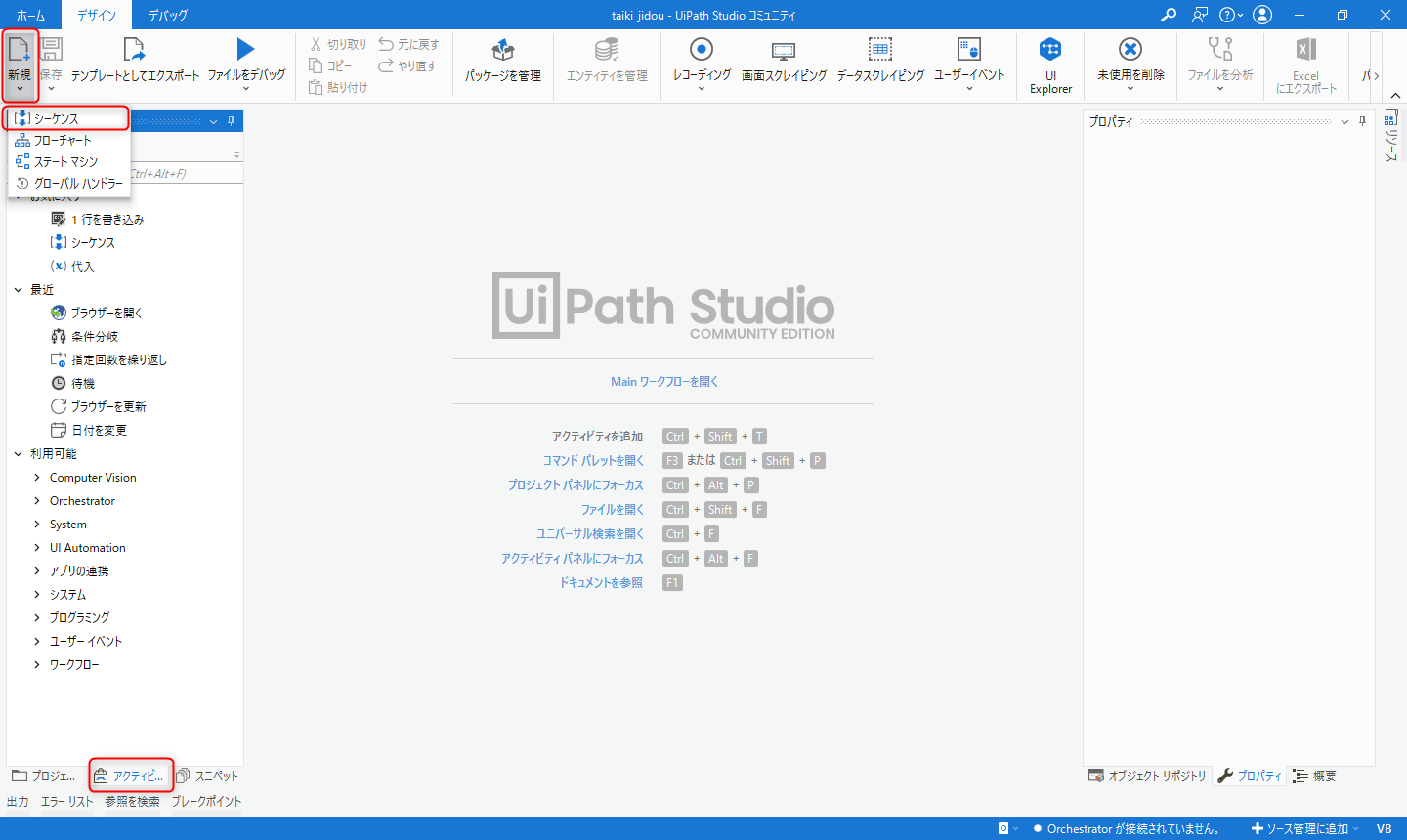This screenshot has width=1407, height=840.
Task: Switch to the Snippets (スニペット) tab
Action: click(207, 777)
